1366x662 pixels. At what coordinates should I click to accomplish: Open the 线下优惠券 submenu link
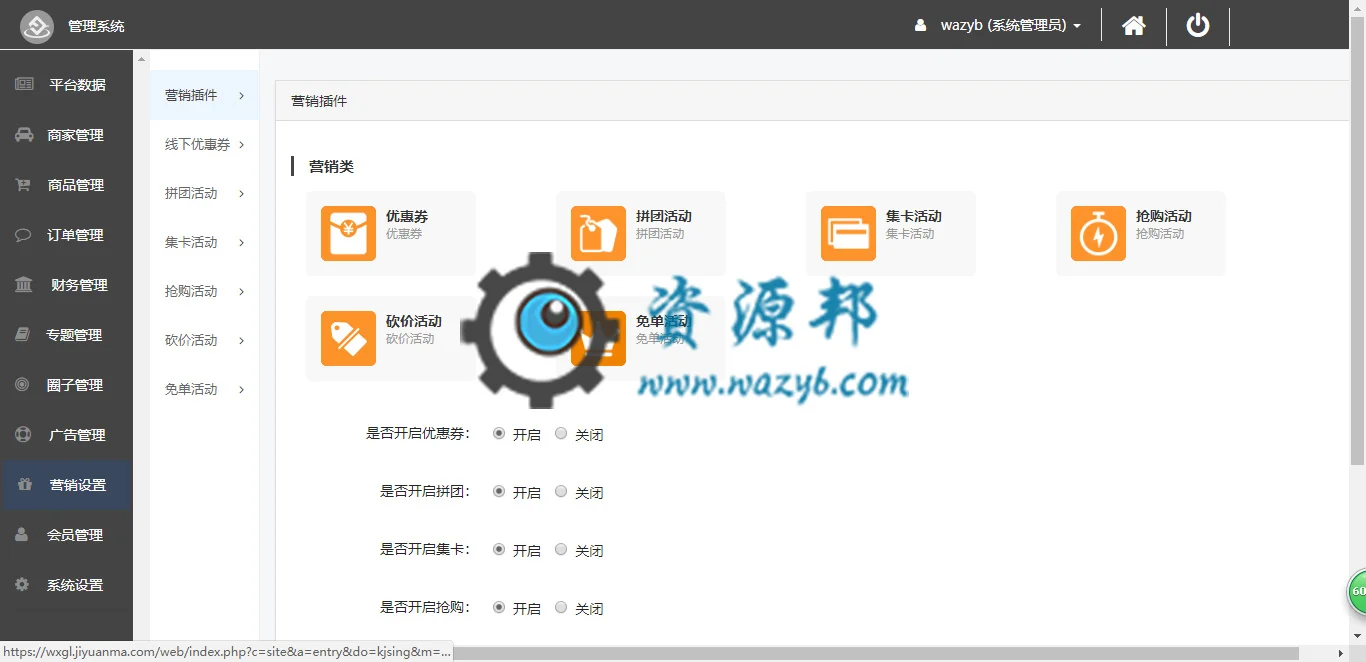coord(198,144)
